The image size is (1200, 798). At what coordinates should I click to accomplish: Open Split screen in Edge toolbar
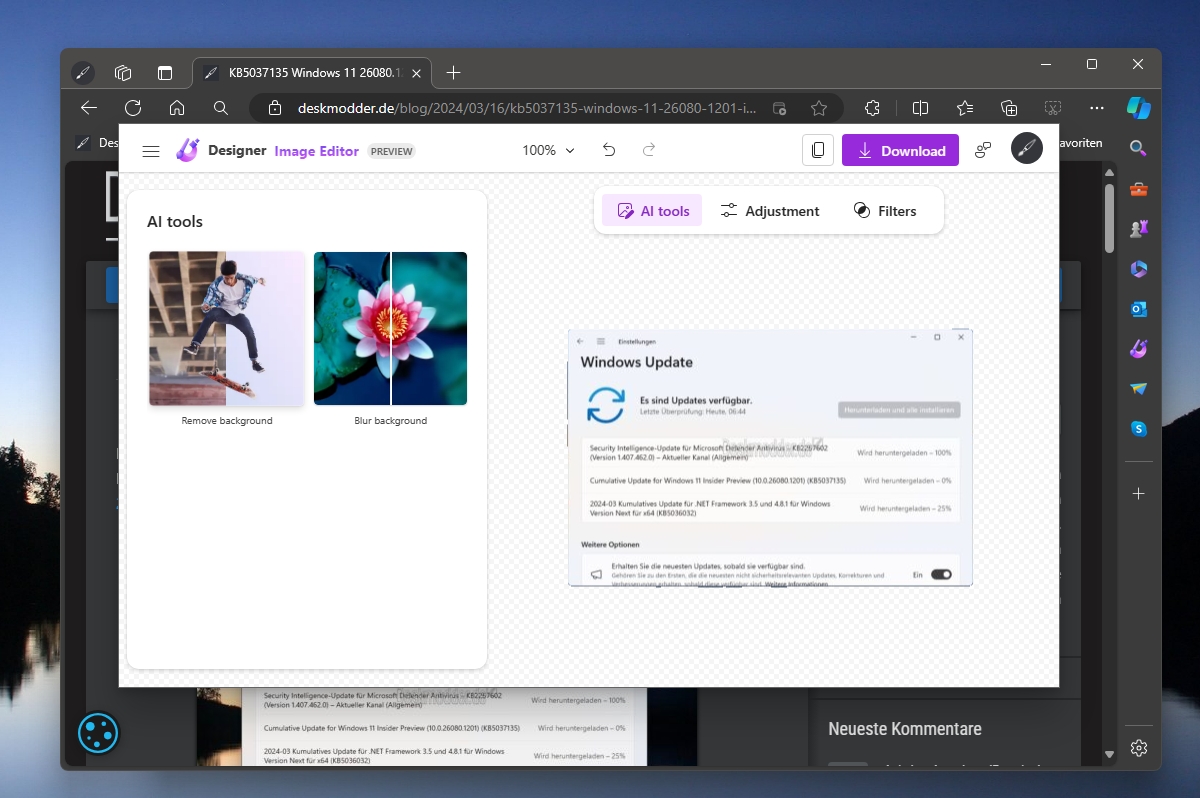921,108
